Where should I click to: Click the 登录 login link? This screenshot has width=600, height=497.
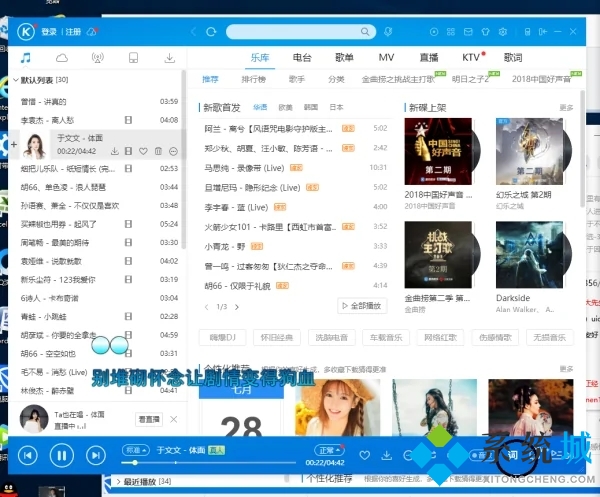pos(49,31)
